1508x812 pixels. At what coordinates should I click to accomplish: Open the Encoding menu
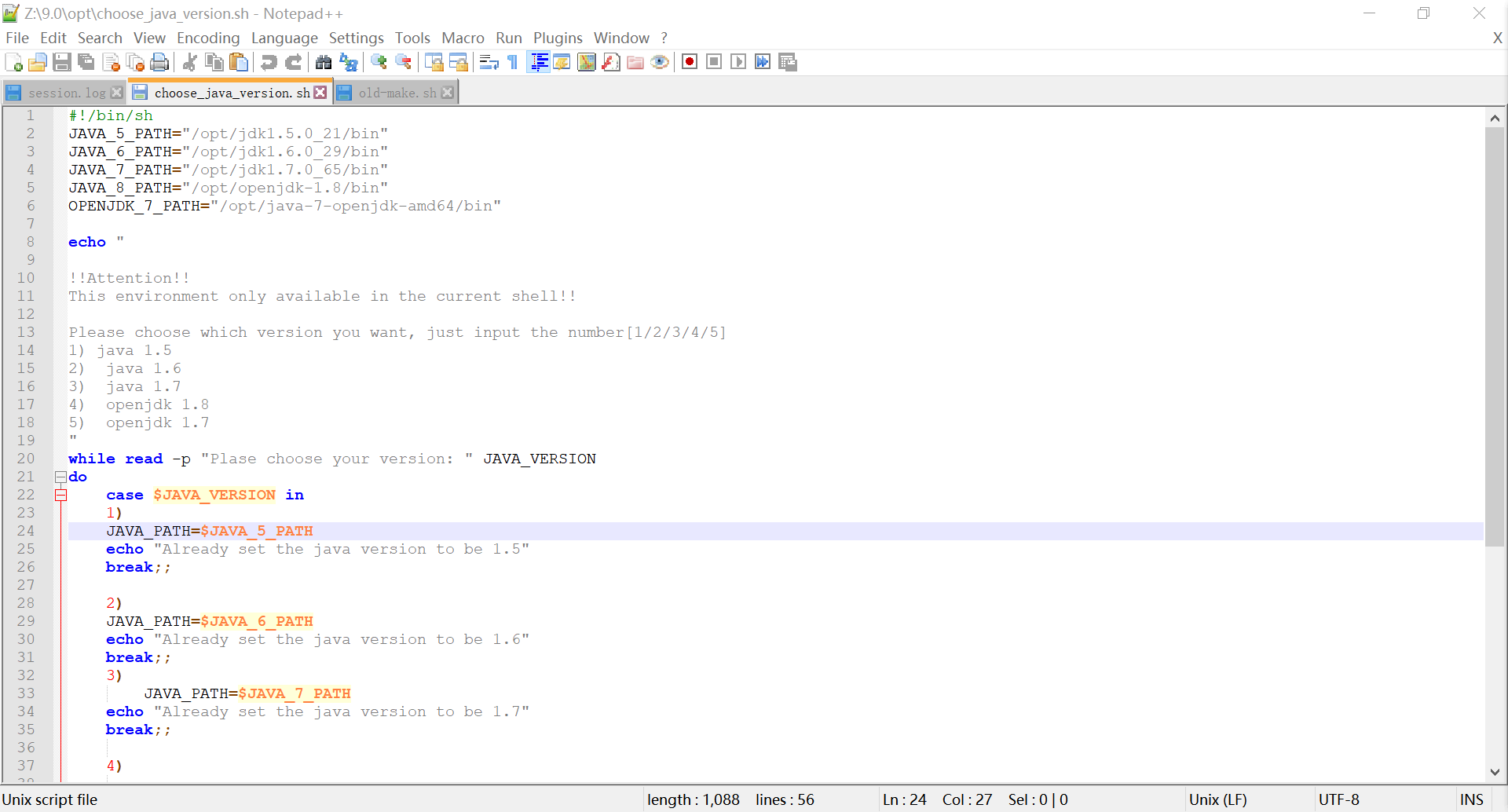pyautogui.click(x=208, y=38)
